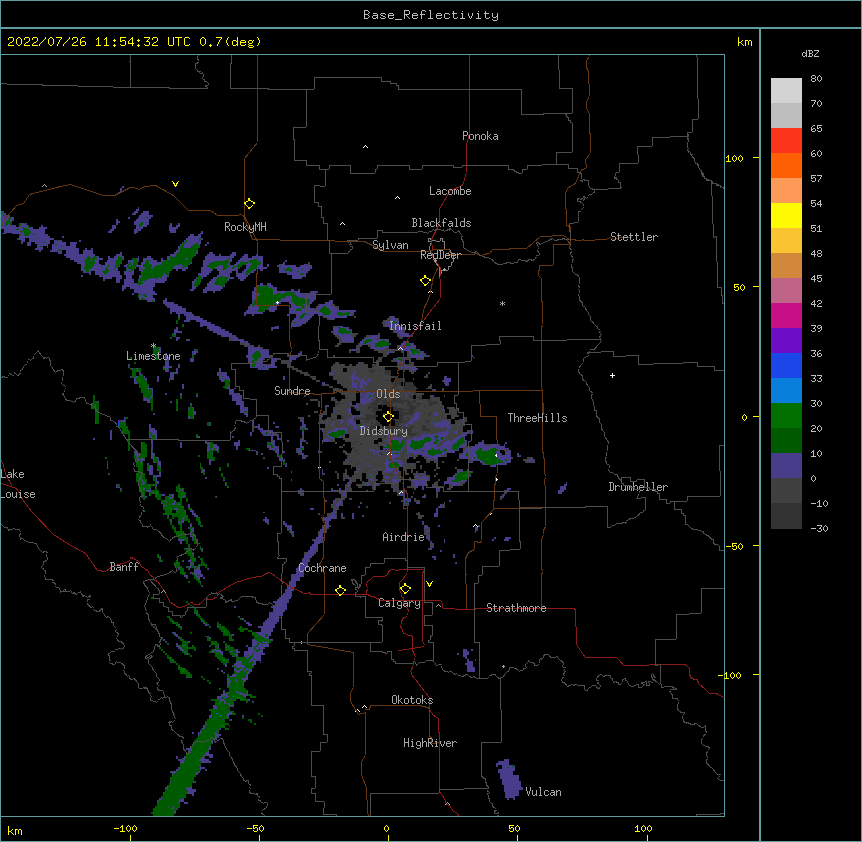Click the Strathmore label
The height and width of the screenshot is (842, 862).
coord(516,608)
